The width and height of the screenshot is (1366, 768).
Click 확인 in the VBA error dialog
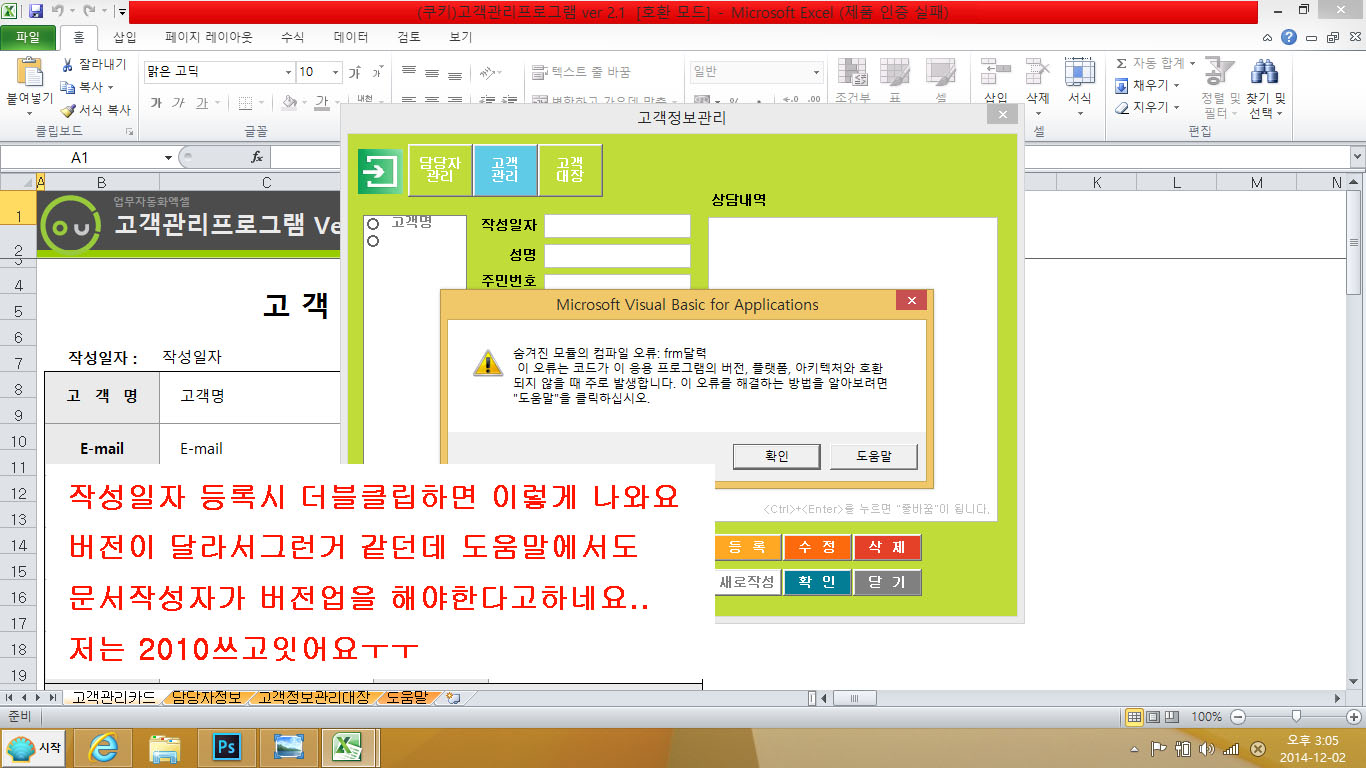pos(777,456)
